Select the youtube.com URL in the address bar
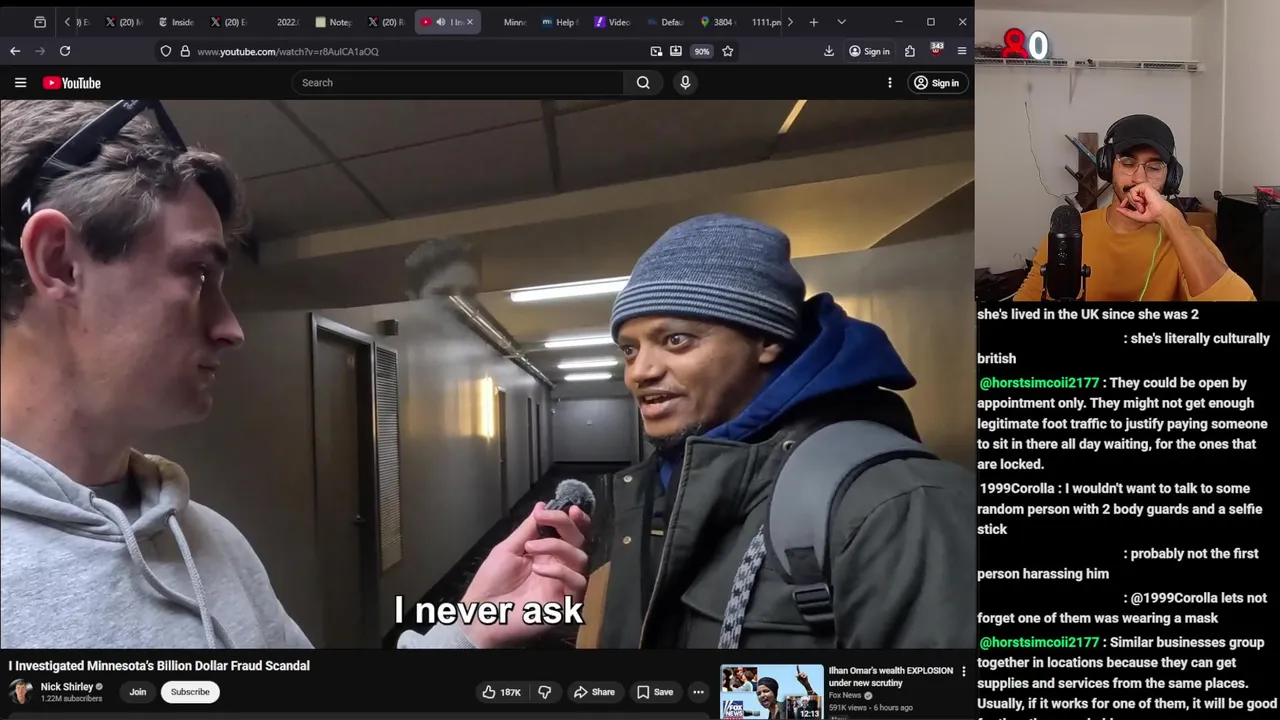The width and height of the screenshot is (1280, 720). (288, 51)
